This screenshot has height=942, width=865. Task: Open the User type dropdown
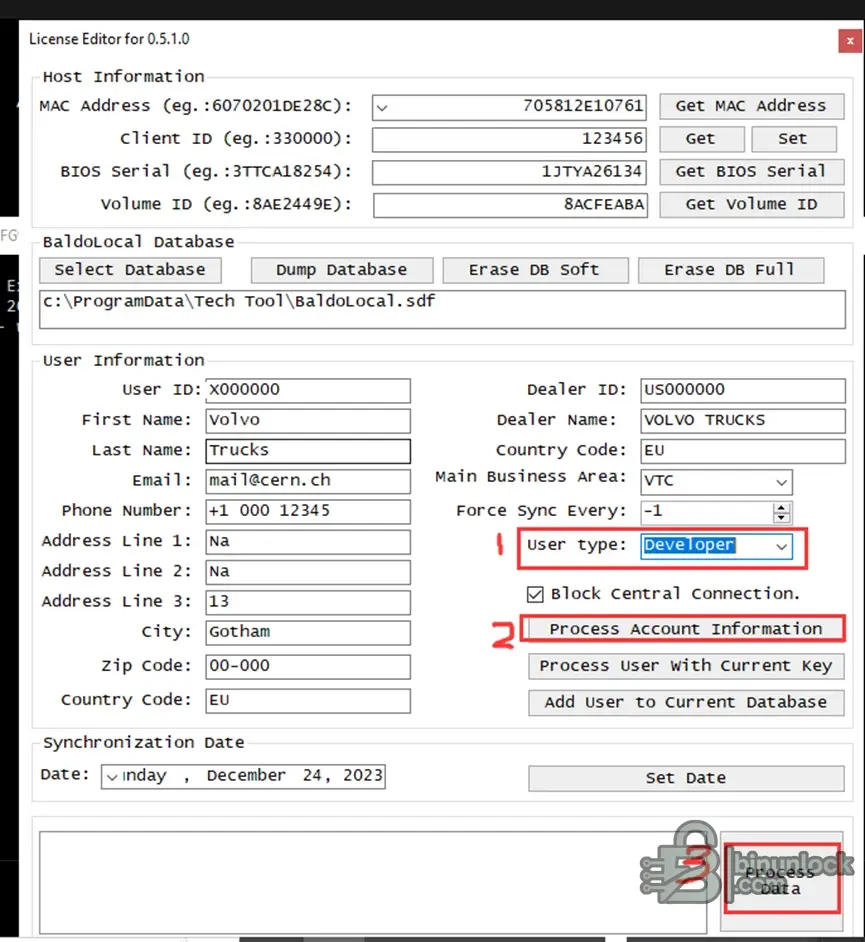[781, 546]
